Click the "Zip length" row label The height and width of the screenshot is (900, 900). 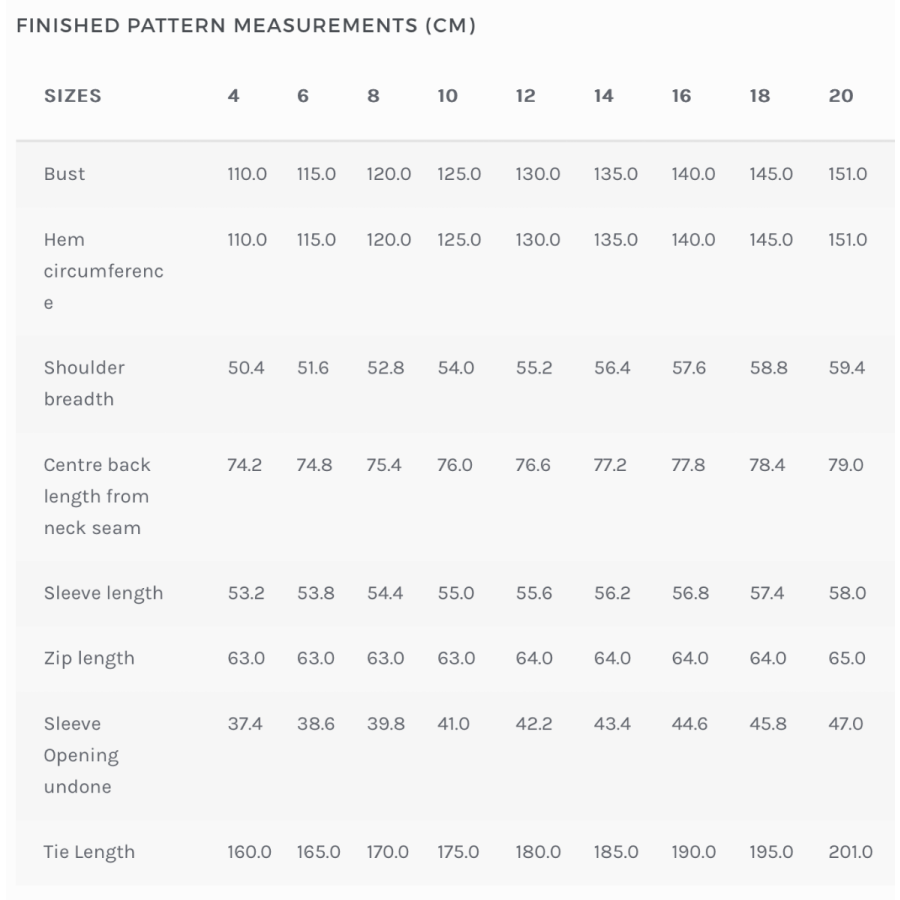[x=89, y=658]
